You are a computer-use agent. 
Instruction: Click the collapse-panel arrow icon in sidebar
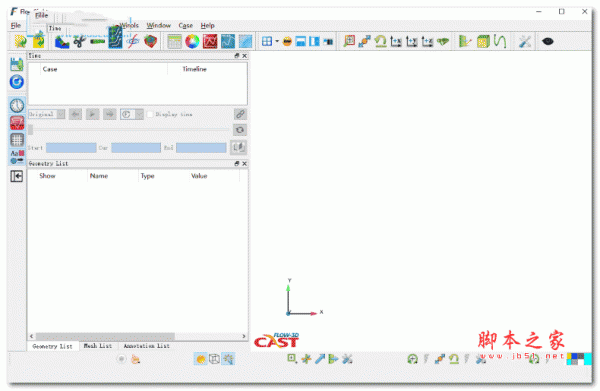click(16, 176)
